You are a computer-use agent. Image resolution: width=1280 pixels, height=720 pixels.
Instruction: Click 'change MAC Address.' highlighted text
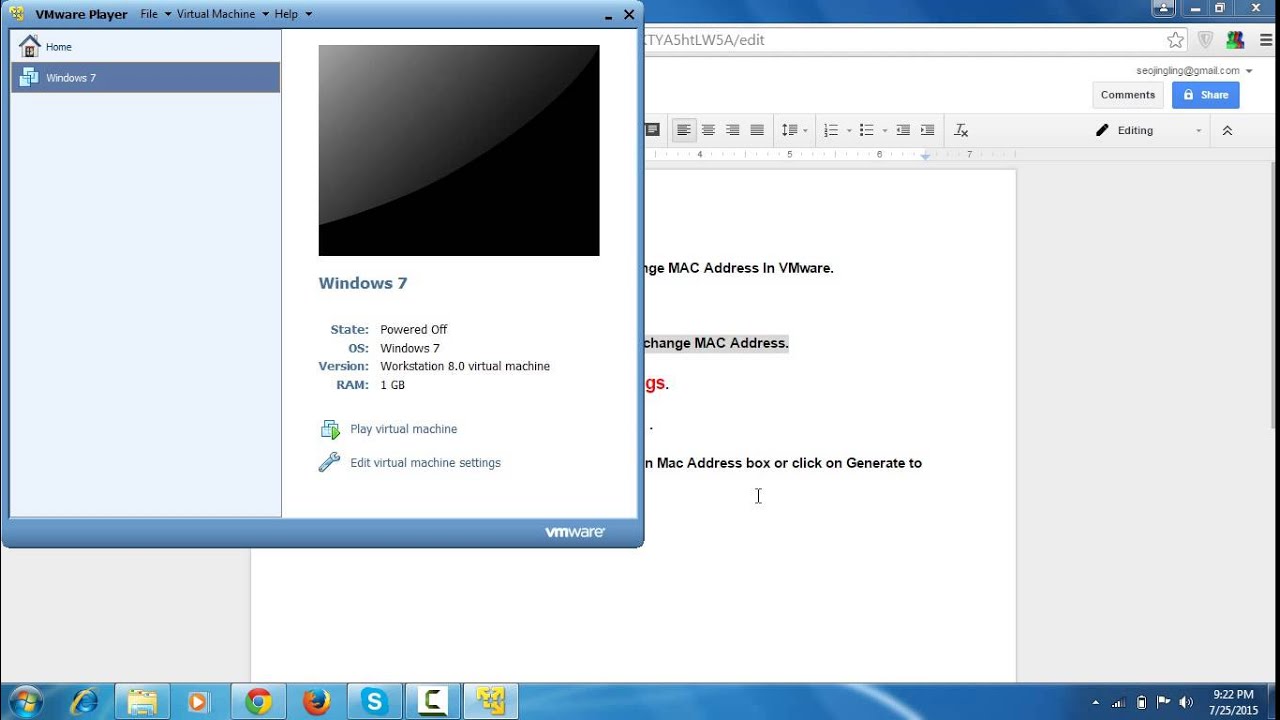click(x=717, y=343)
